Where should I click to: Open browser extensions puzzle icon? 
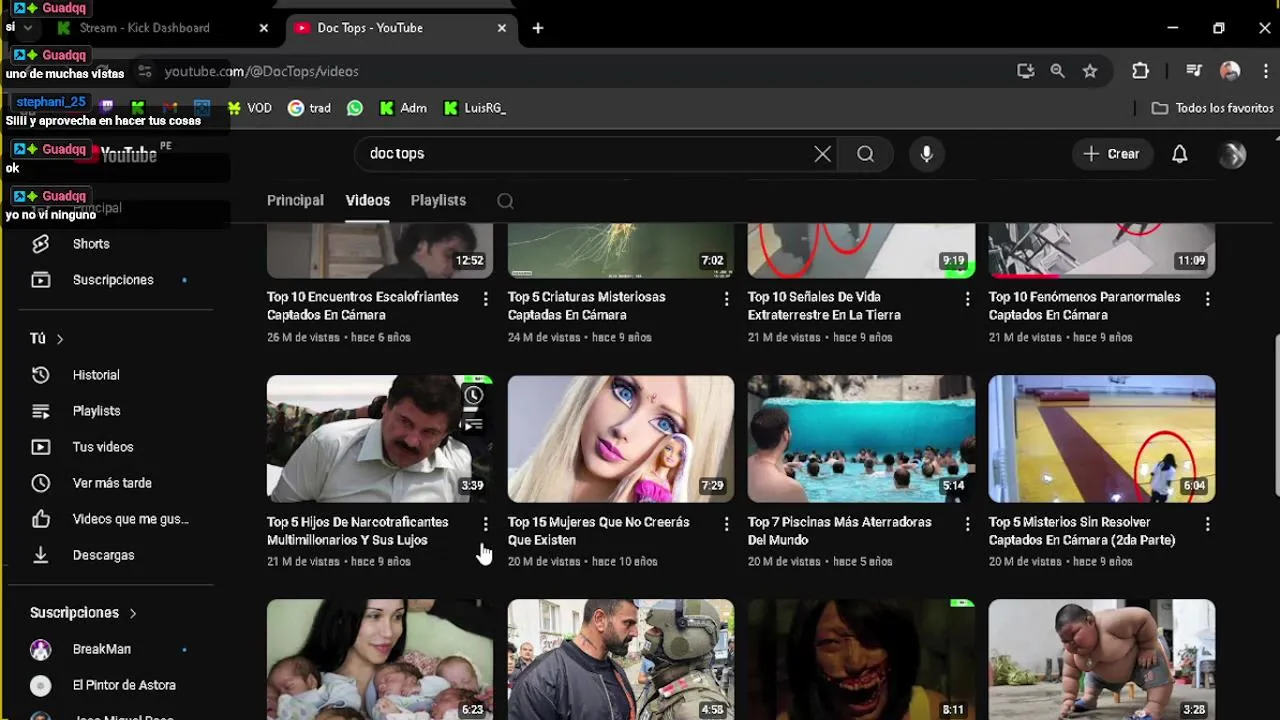tap(1140, 71)
